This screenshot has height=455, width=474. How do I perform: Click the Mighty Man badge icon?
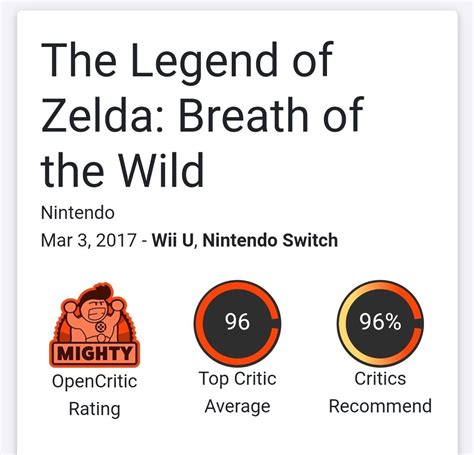tap(95, 325)
